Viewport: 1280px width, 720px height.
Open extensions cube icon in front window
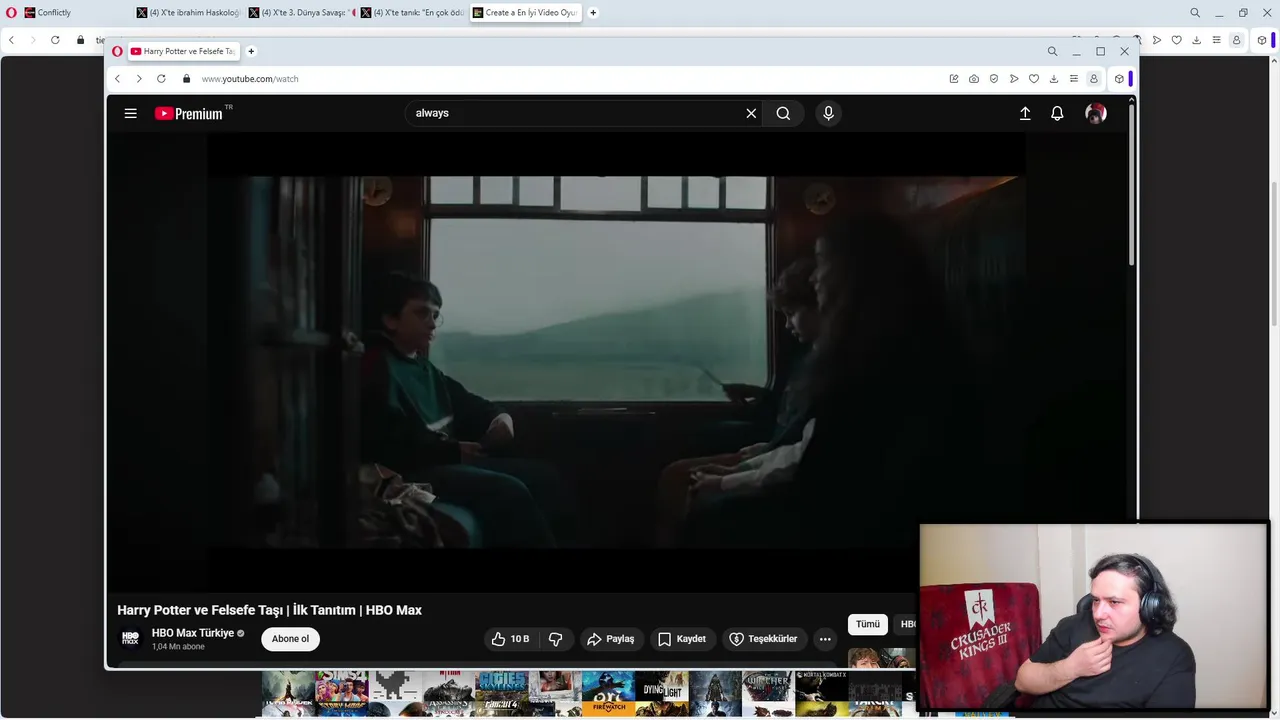[1120, 79]
